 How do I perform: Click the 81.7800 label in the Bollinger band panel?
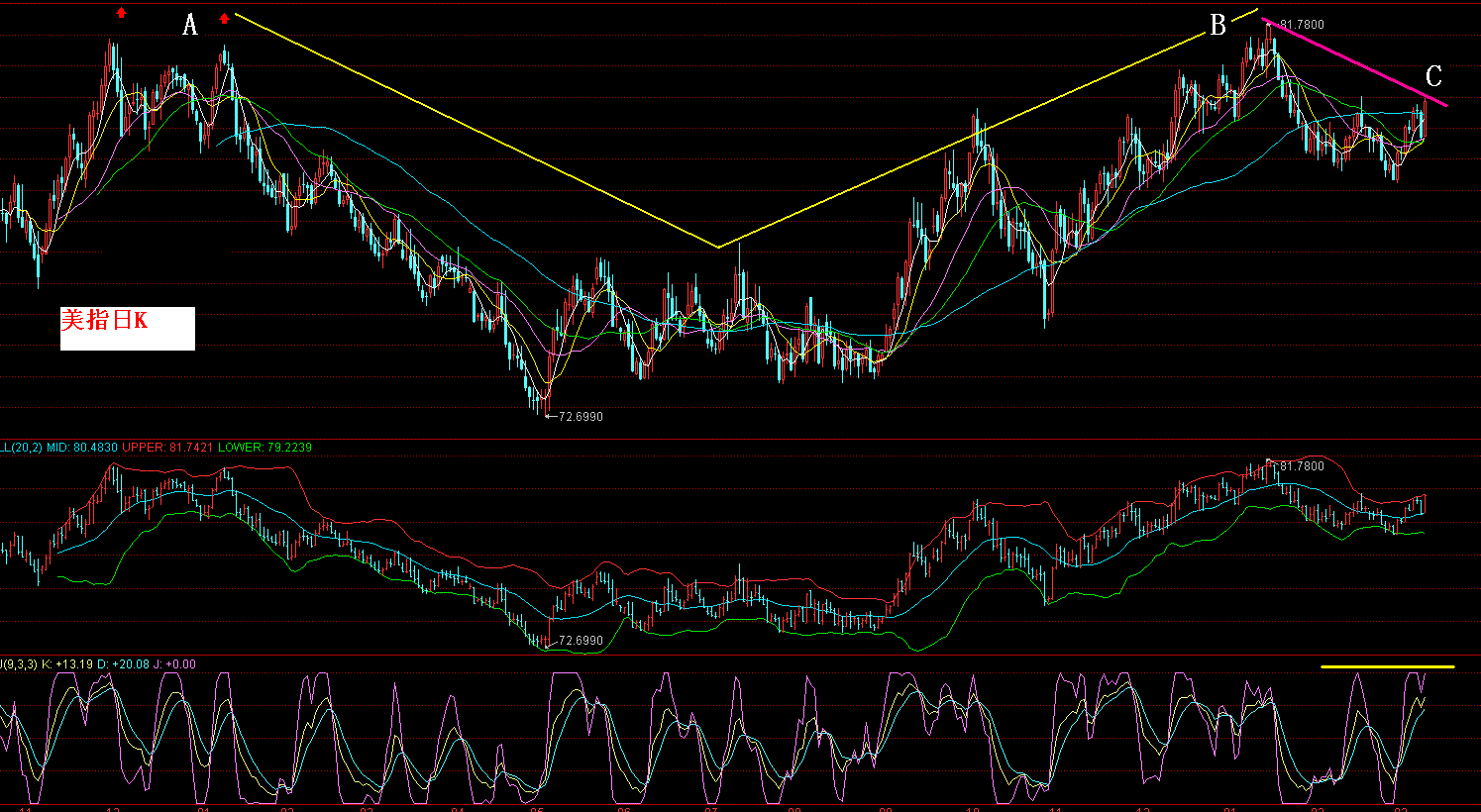1302,465
